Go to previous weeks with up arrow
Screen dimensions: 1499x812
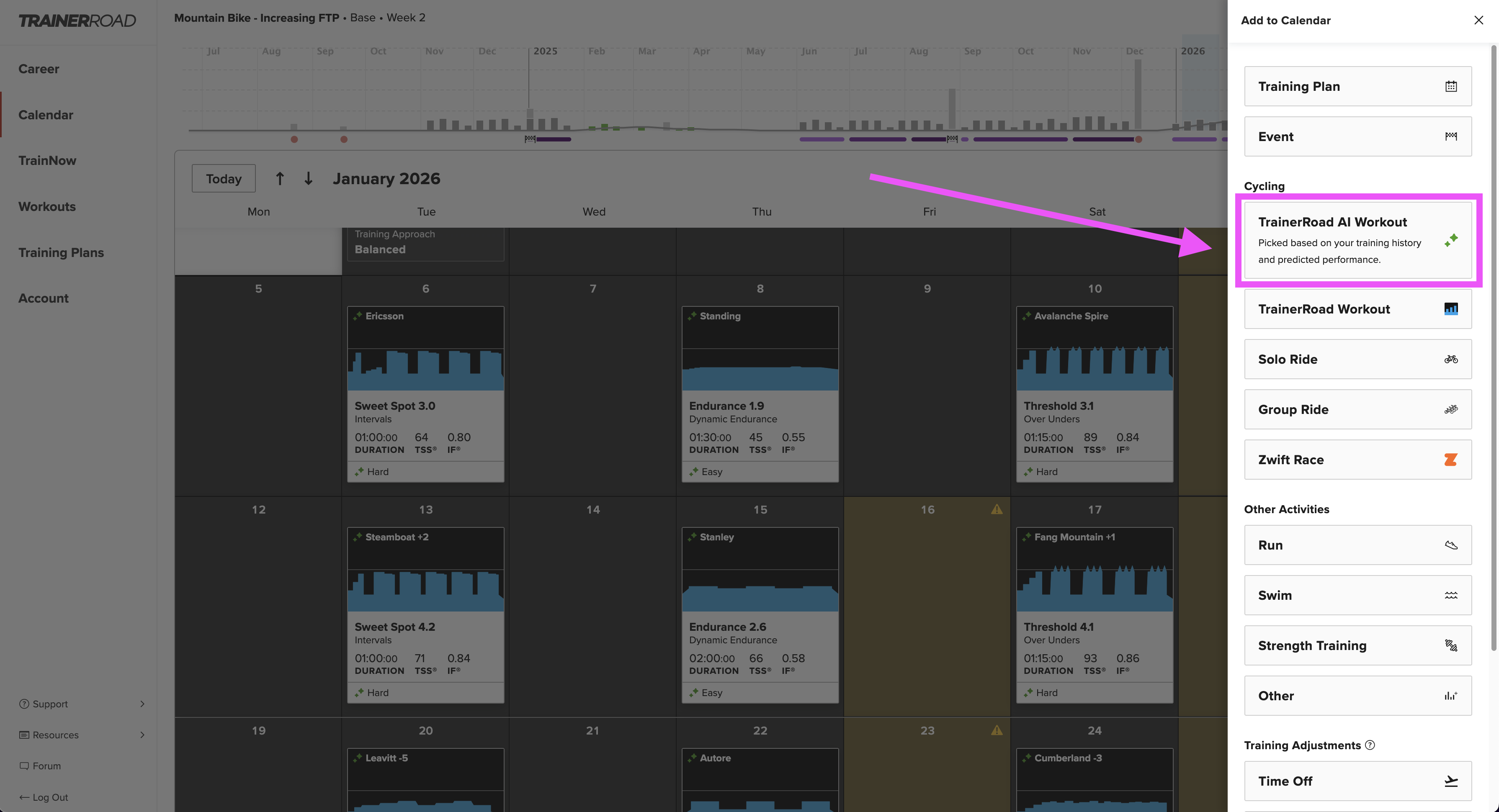[x=280, y=178]
